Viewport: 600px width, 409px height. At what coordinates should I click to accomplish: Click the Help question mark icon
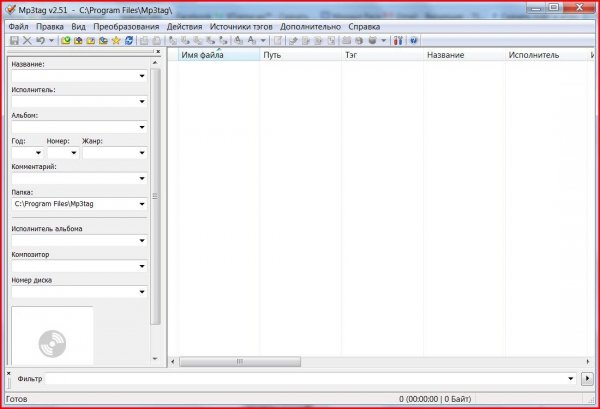click(413, 40)
